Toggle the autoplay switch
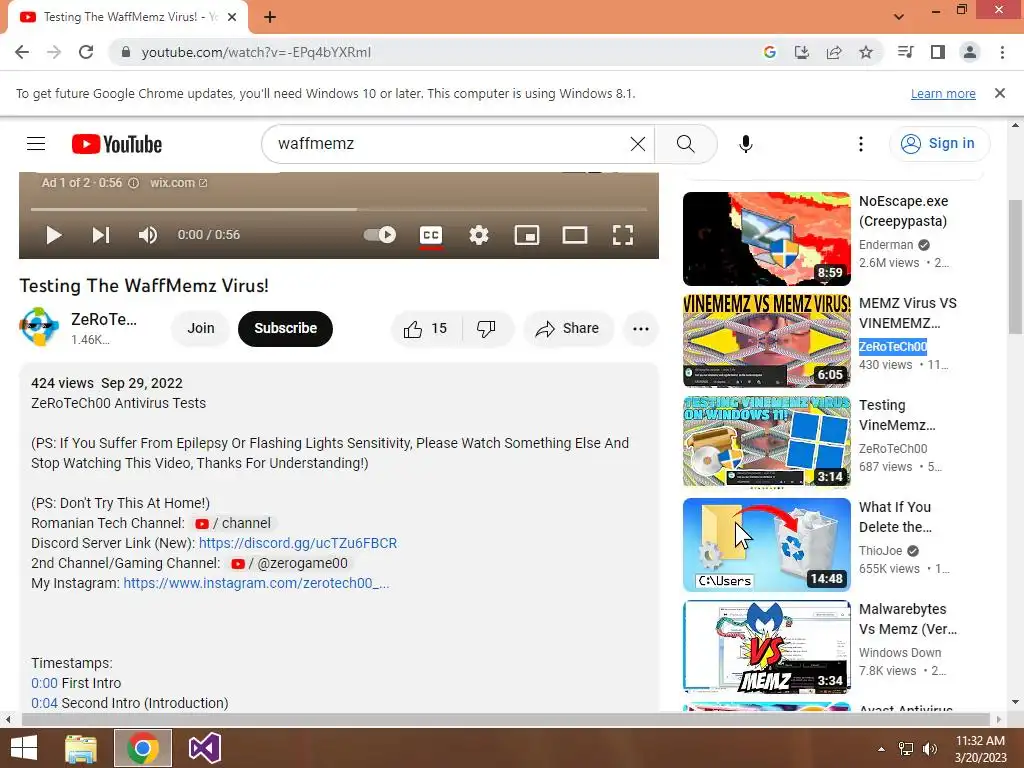 point(380,234)
